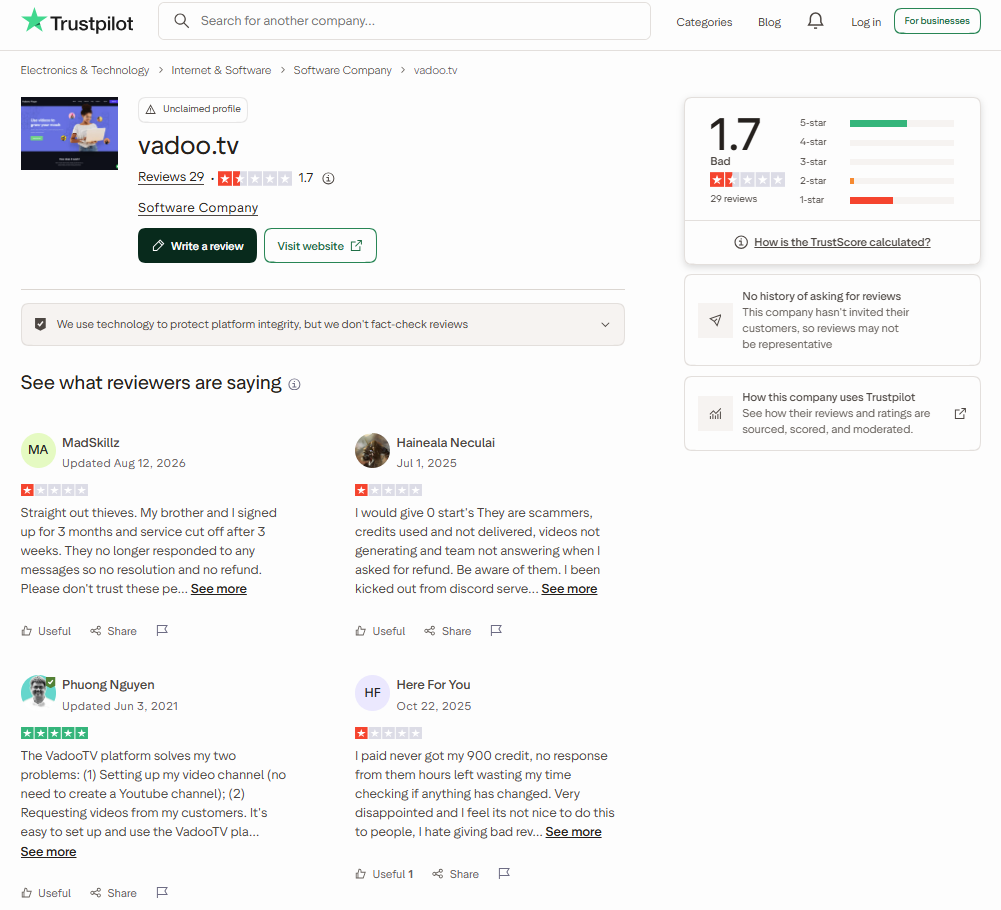
Task: Click external link icon in company uses Trustpilot card
Action: pyautogui.click(x=960, y=413)
